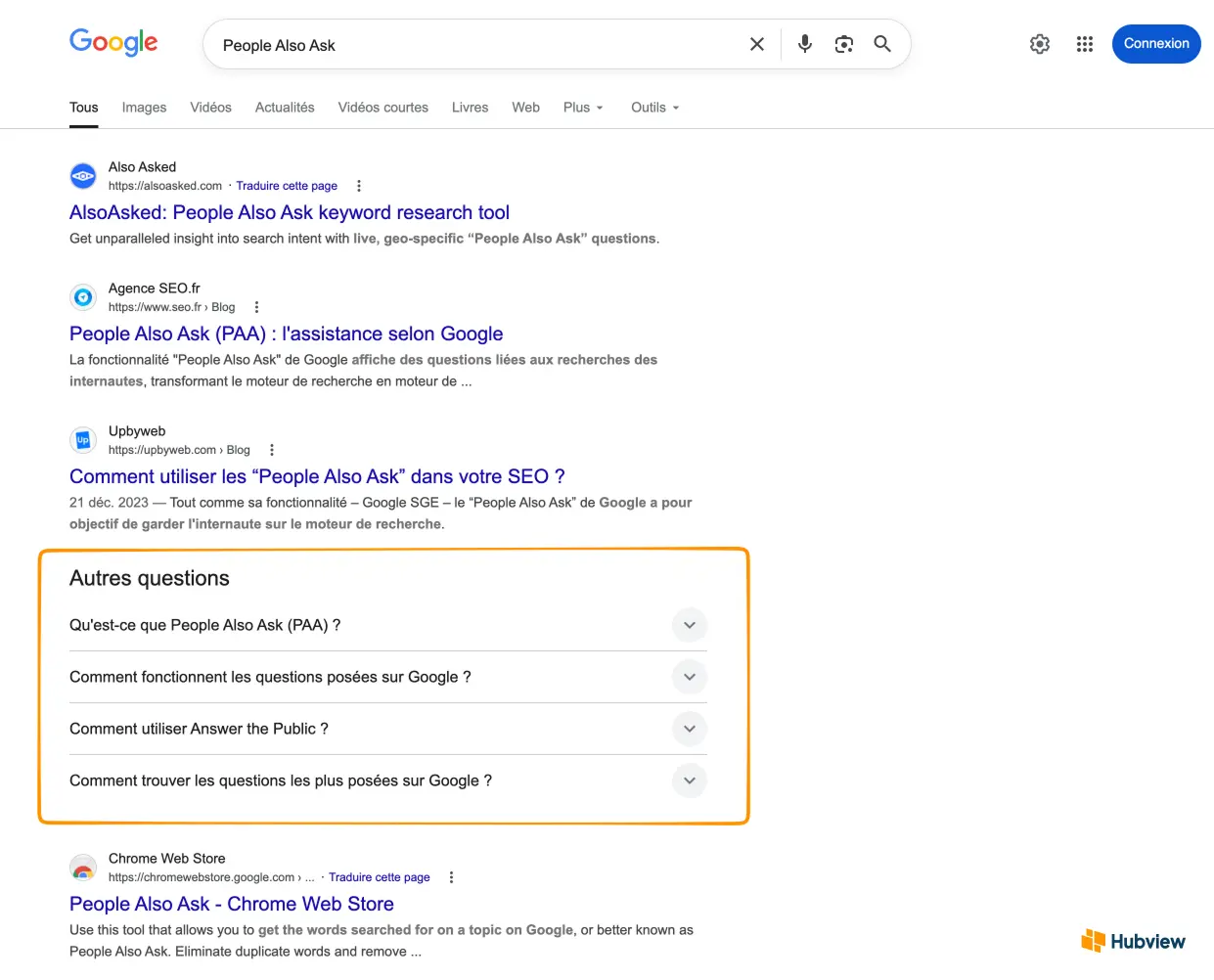Click into the search input field
This screenshot has height=980, width=1214.
(479, 45)
